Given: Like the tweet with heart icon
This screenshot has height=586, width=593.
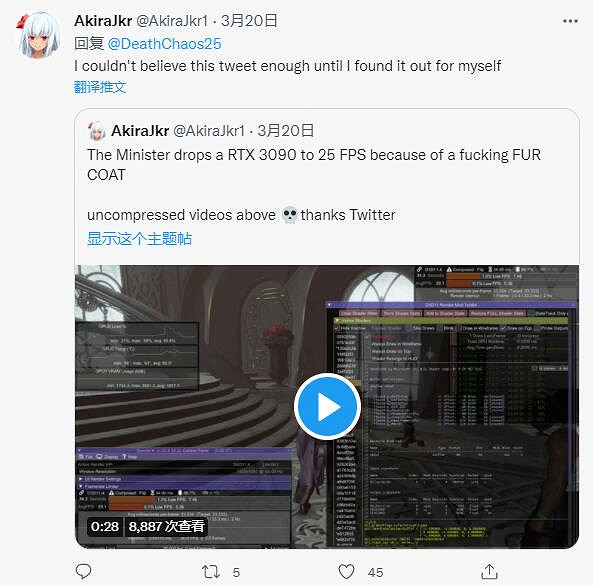Looking at the screenshot, I should click(x=346, y=572).
